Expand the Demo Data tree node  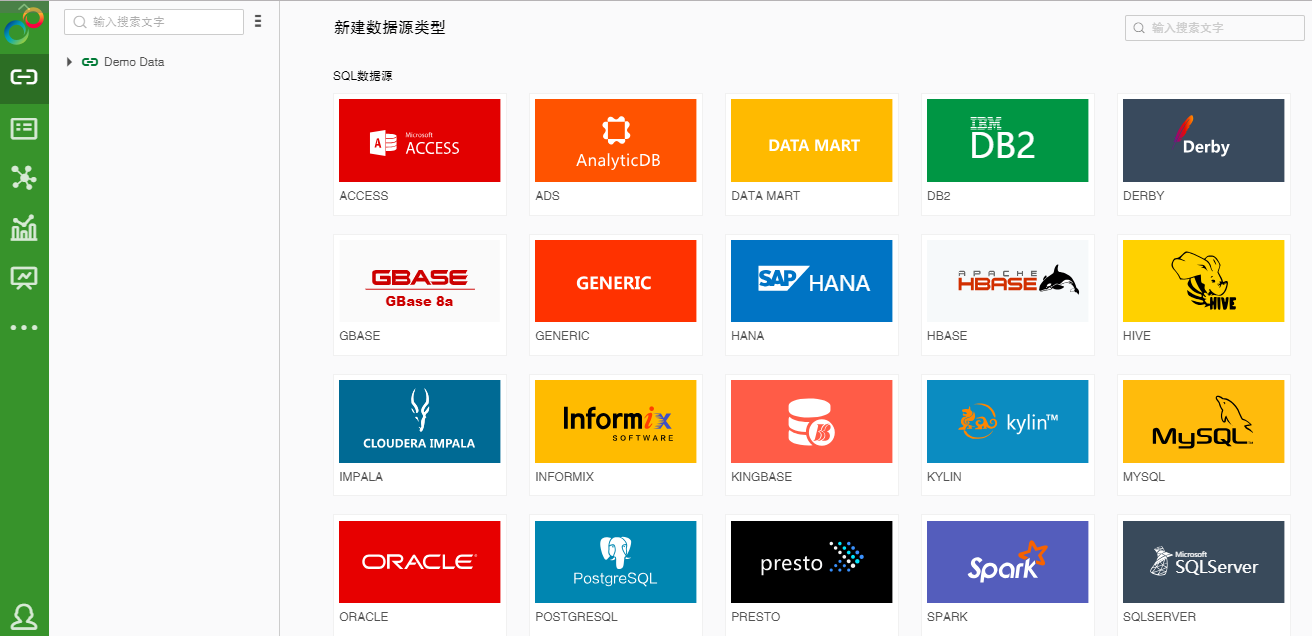pyautogui.click(x=69, y=62)
